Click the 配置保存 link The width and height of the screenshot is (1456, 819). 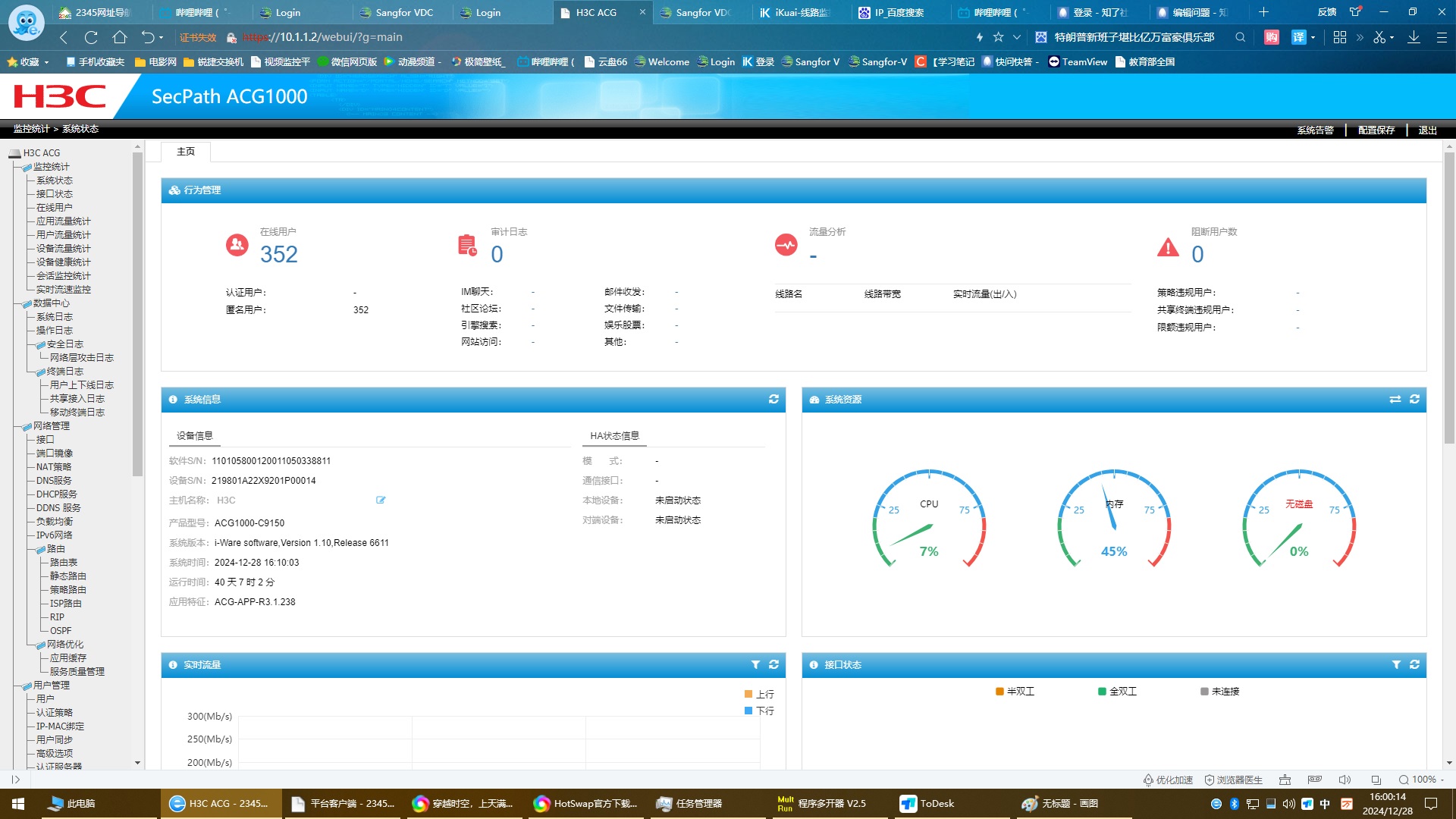click(x=1376, y=130)
